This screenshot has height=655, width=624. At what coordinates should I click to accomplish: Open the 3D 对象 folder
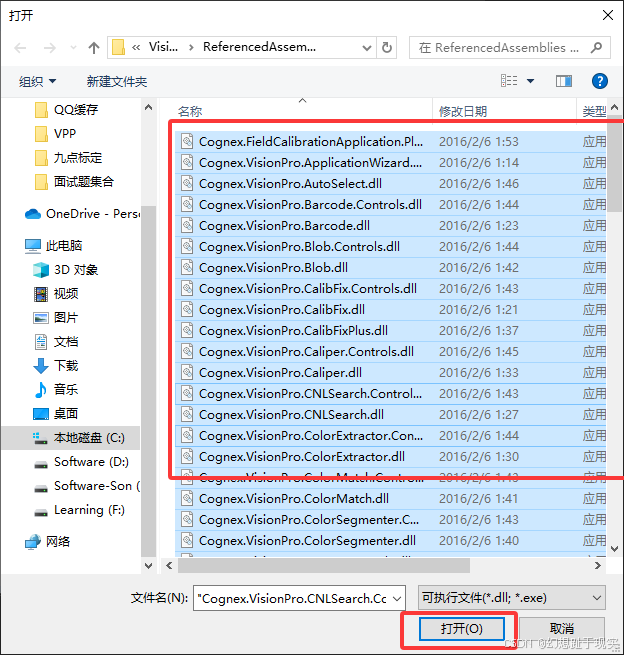coord(66,270)
